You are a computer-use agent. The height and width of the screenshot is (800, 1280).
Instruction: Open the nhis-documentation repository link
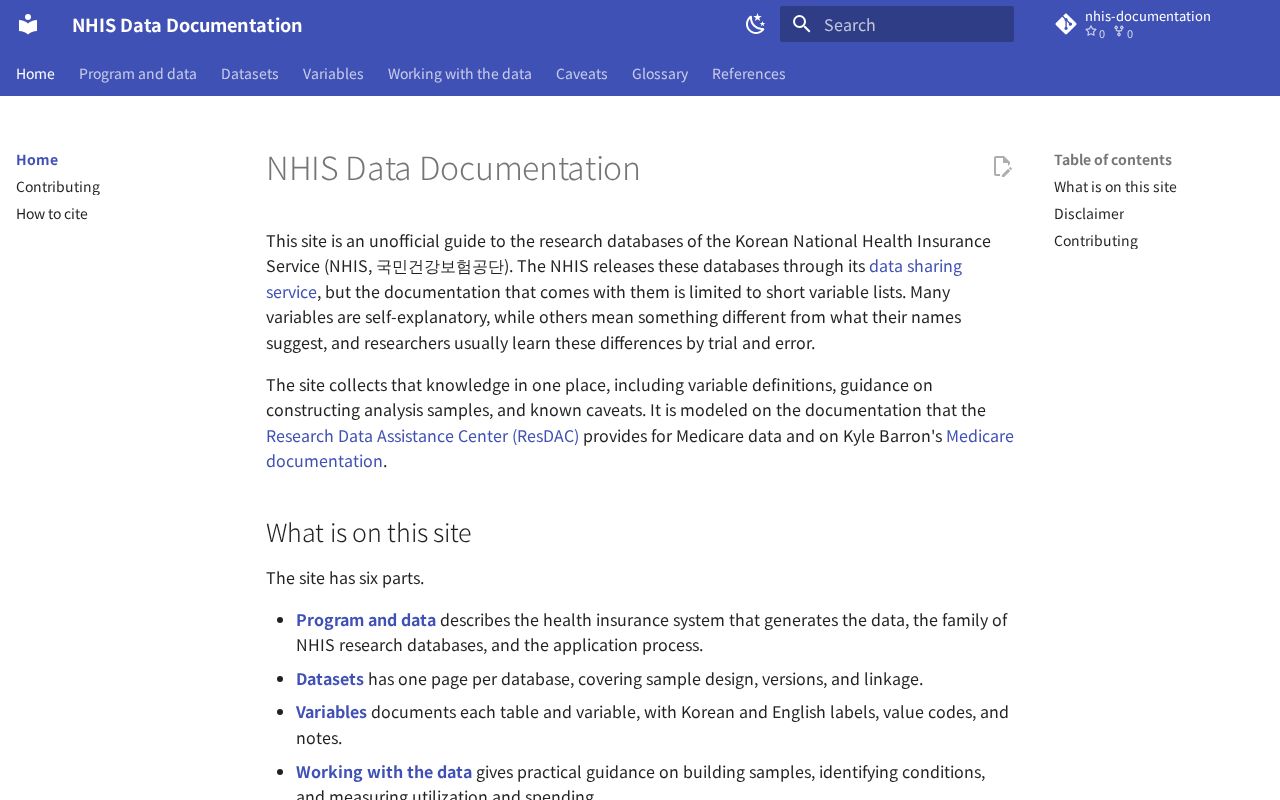pyautogui.click(x=1148, y=24)
